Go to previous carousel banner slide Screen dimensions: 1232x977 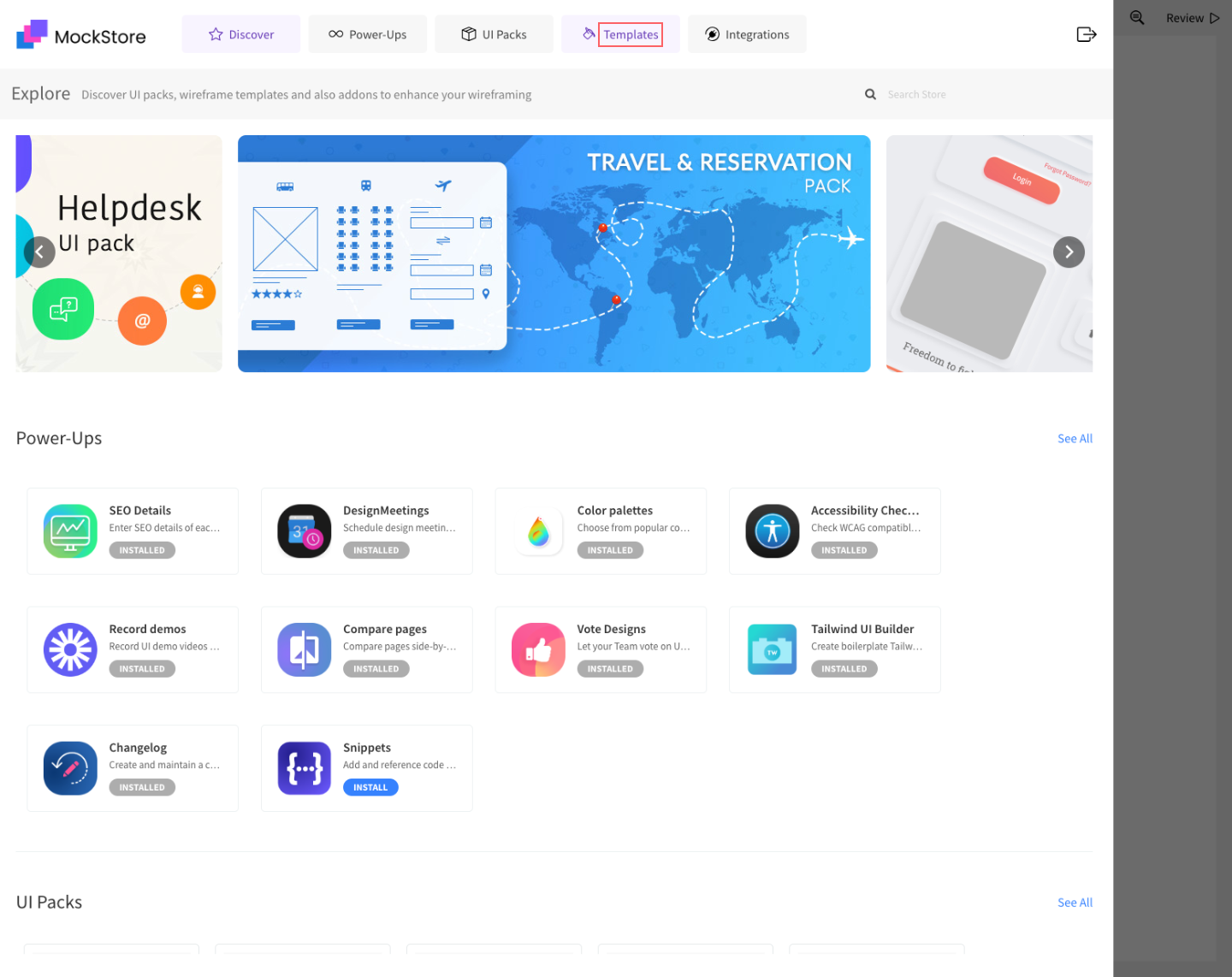click(x=39, y=252)
